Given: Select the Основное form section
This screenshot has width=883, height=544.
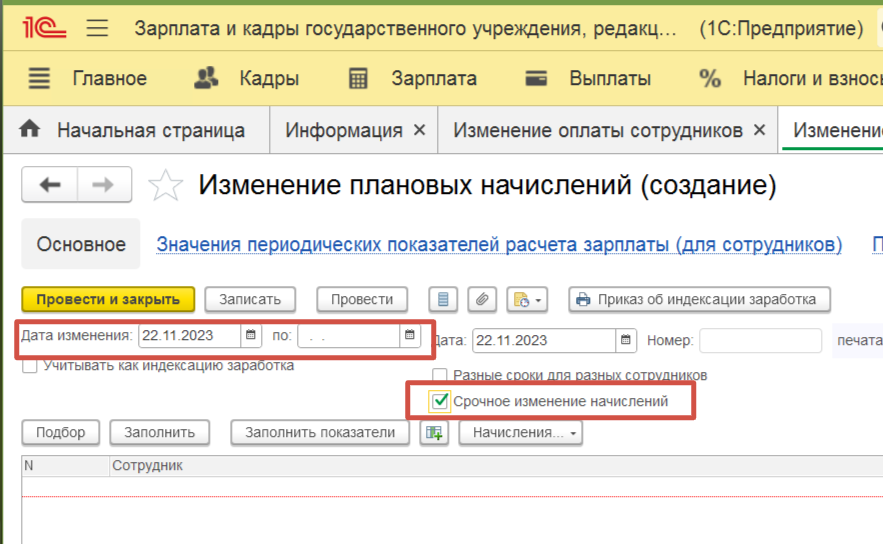Looking at the screenshot, I should coord(81,244).
